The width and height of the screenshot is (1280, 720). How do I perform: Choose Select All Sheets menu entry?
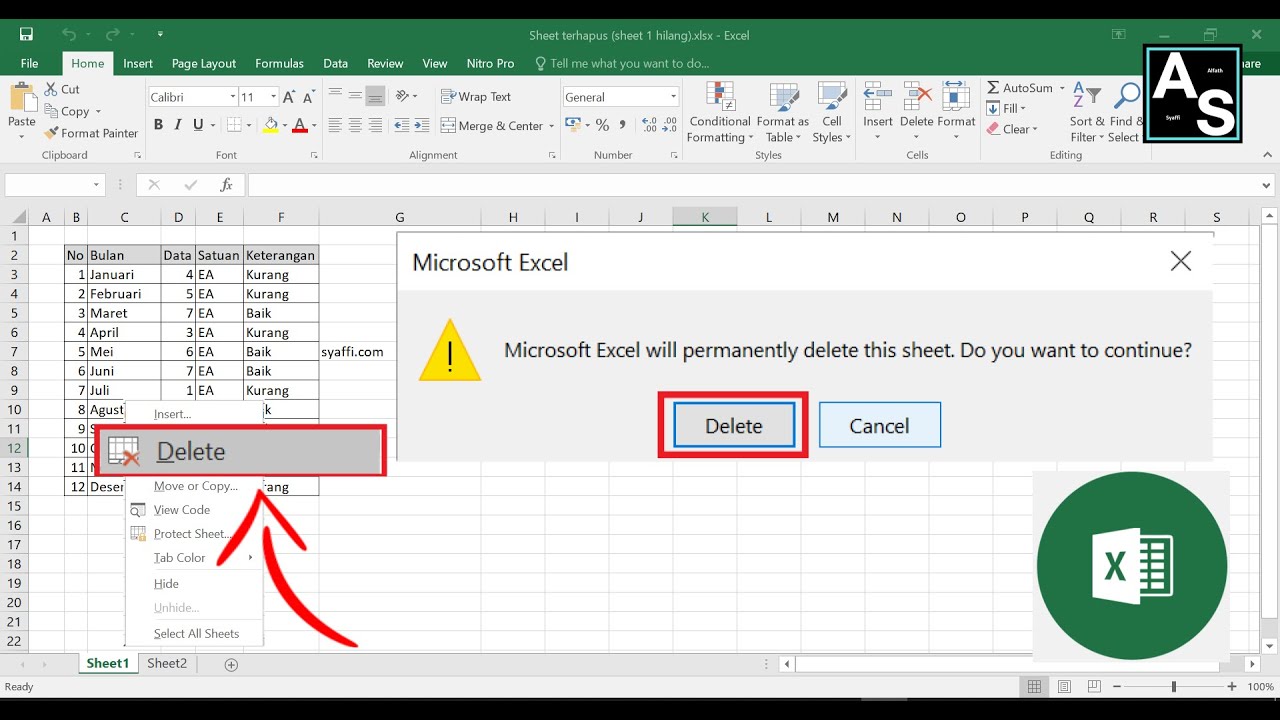click(194, 634)
